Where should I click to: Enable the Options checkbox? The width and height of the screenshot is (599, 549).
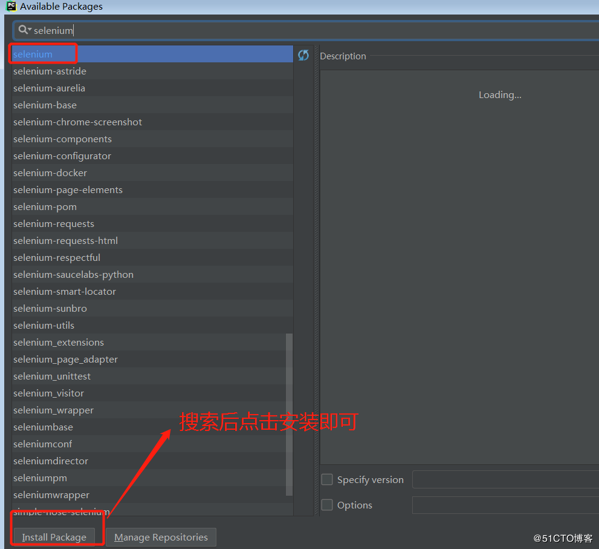coord(327,505)
